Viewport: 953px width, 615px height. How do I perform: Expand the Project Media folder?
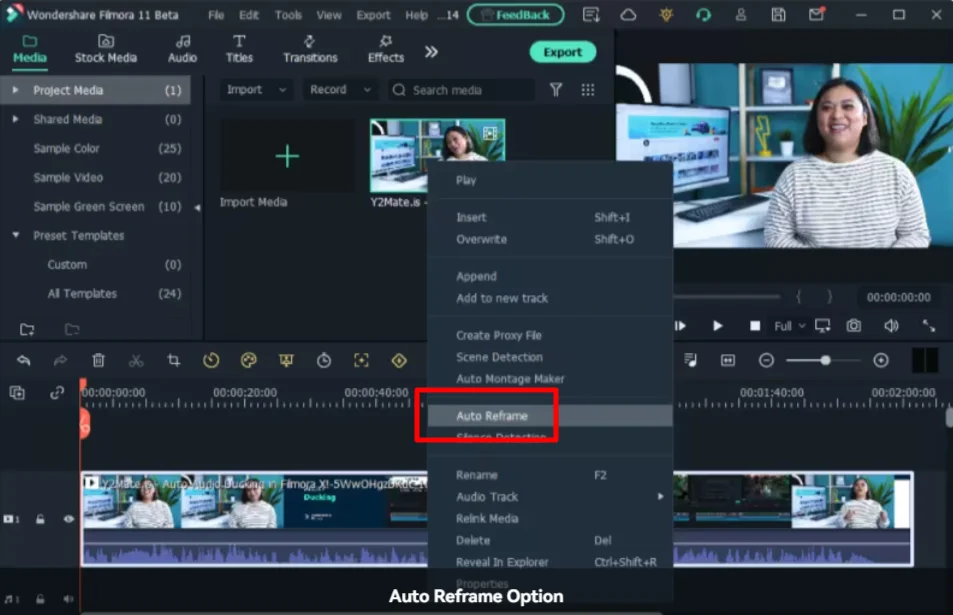pyautogui.click(x=15, y=90)
